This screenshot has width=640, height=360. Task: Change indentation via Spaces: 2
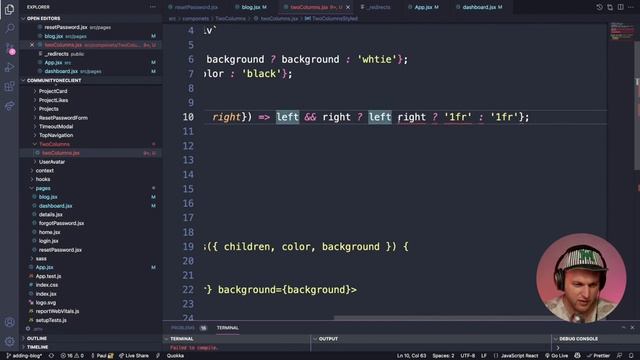click(x=443, y=356)
